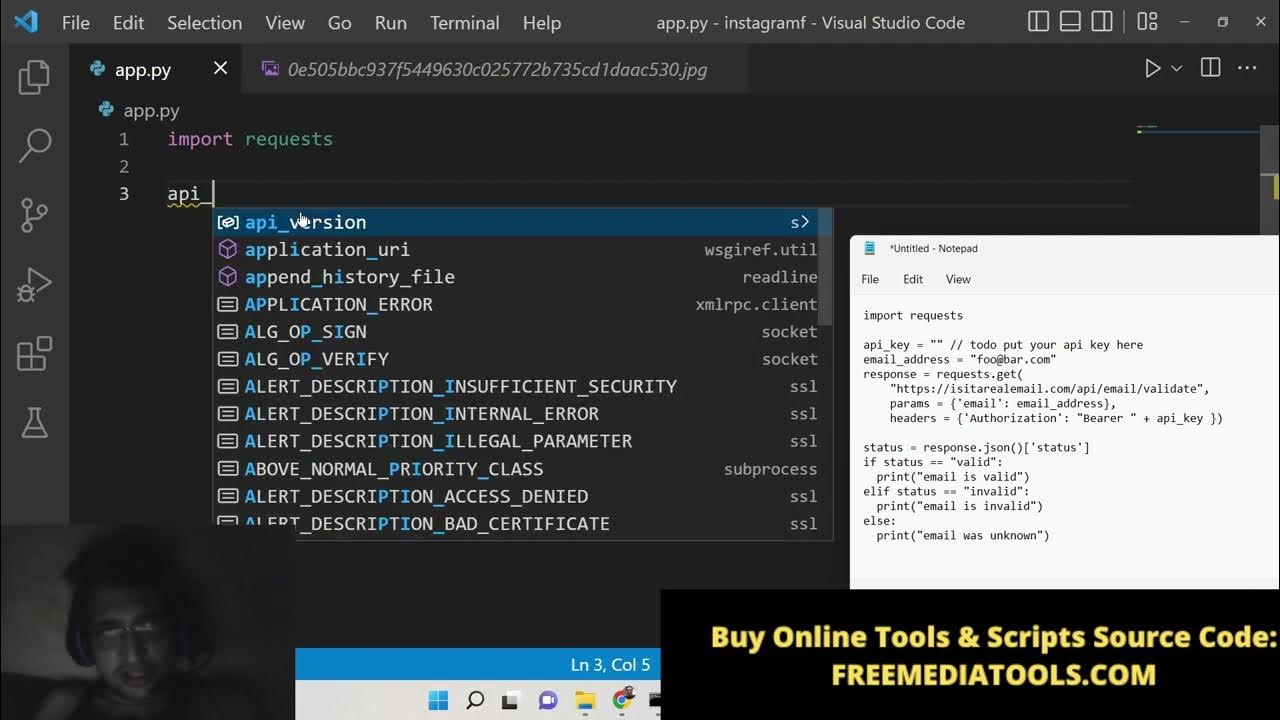
Task: Open Notepad Edit menu
Action: click(913, 279)
